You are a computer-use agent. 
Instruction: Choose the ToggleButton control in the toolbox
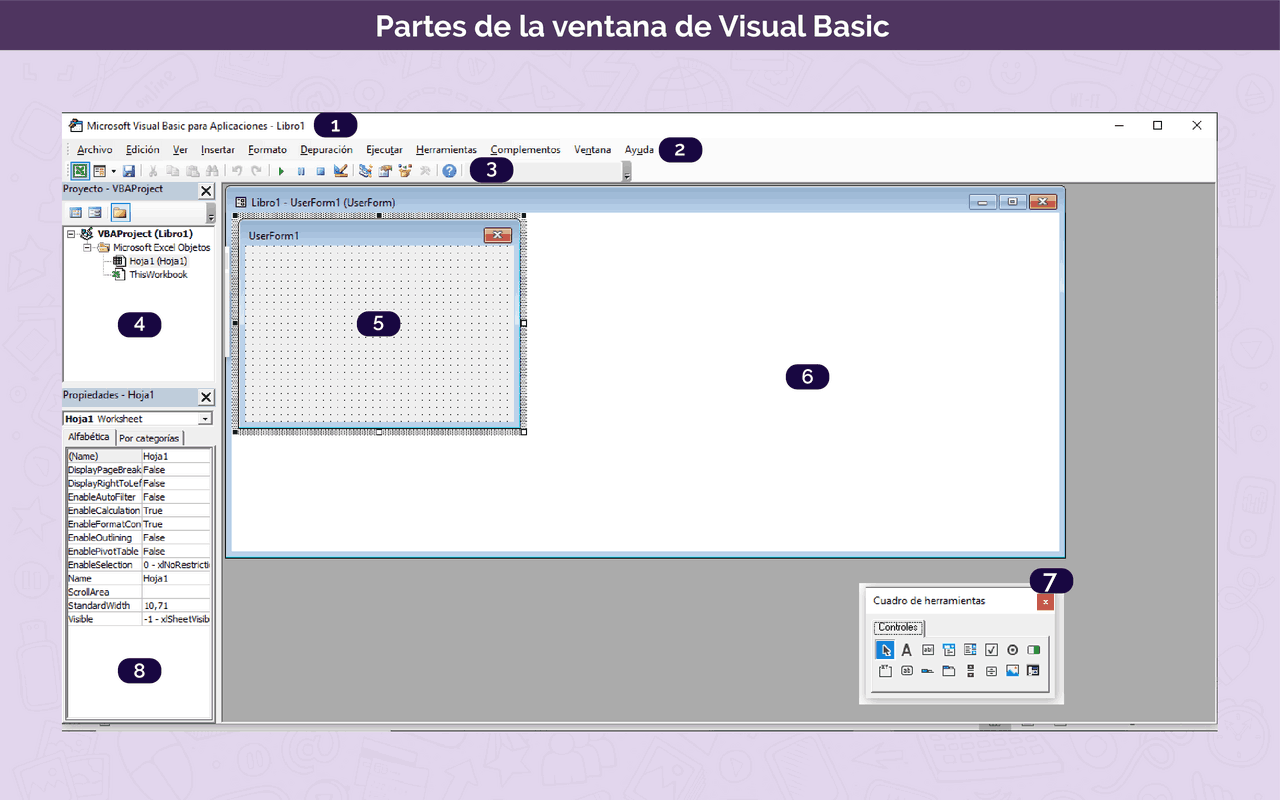[1033, 650]
